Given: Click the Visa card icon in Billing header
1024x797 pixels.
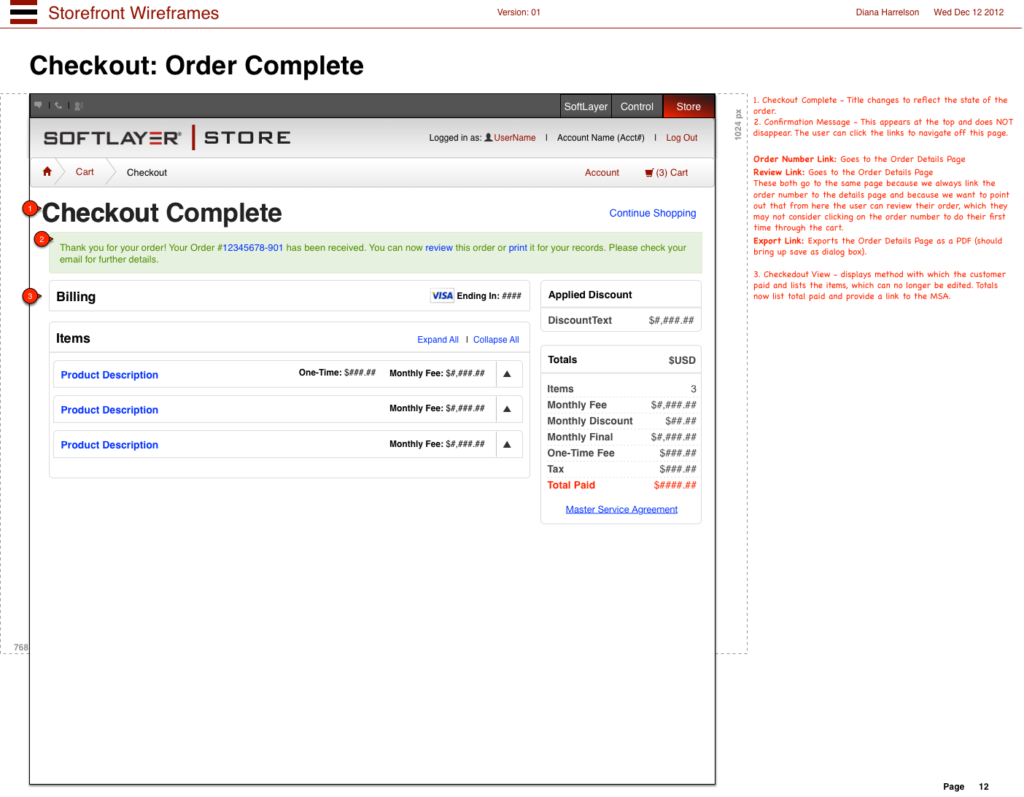Looking at the screenshot, I should (442, 294).
